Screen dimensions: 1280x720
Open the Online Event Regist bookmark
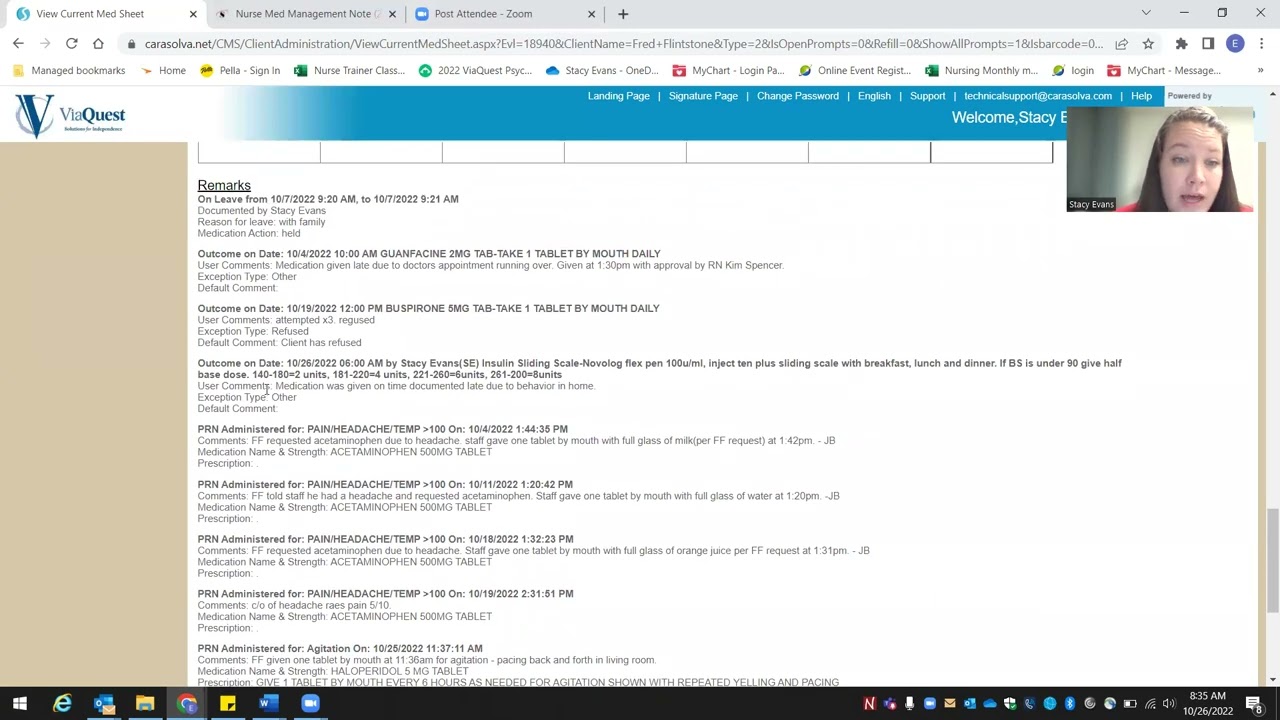pos(854,71)
